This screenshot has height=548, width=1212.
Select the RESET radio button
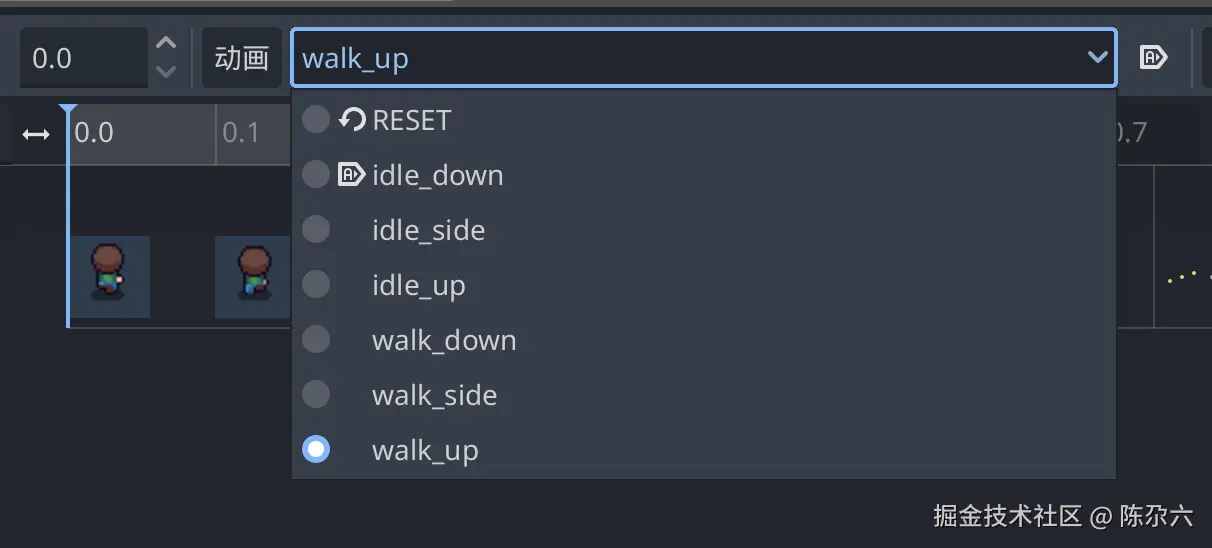(316, 120)
